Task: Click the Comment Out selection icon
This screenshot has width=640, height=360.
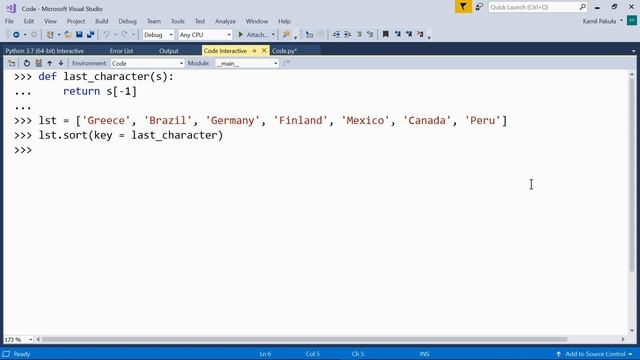Action: click(x=359, y=35)
